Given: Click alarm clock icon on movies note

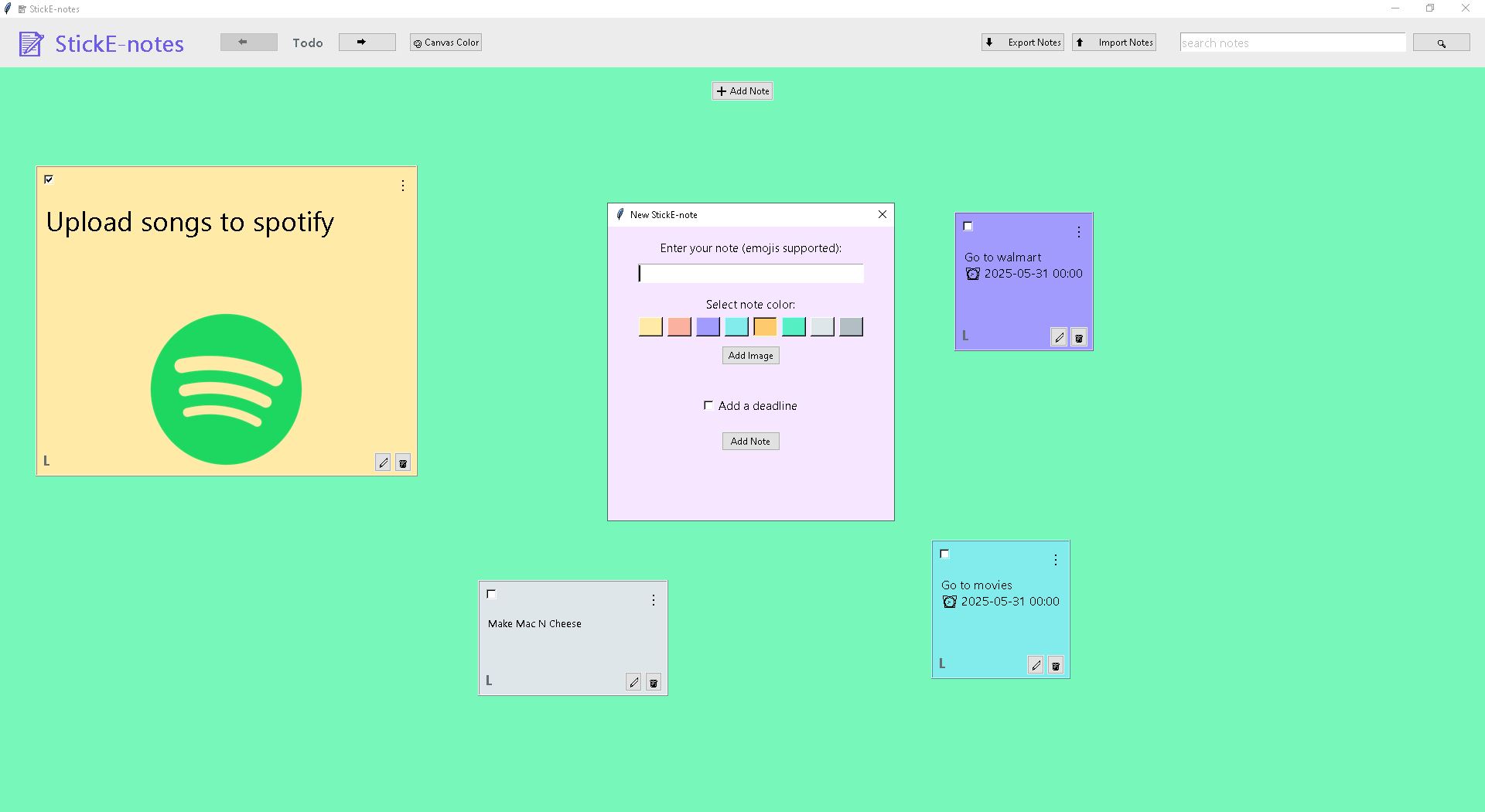Looking at the screenshot, I should 949,602.
